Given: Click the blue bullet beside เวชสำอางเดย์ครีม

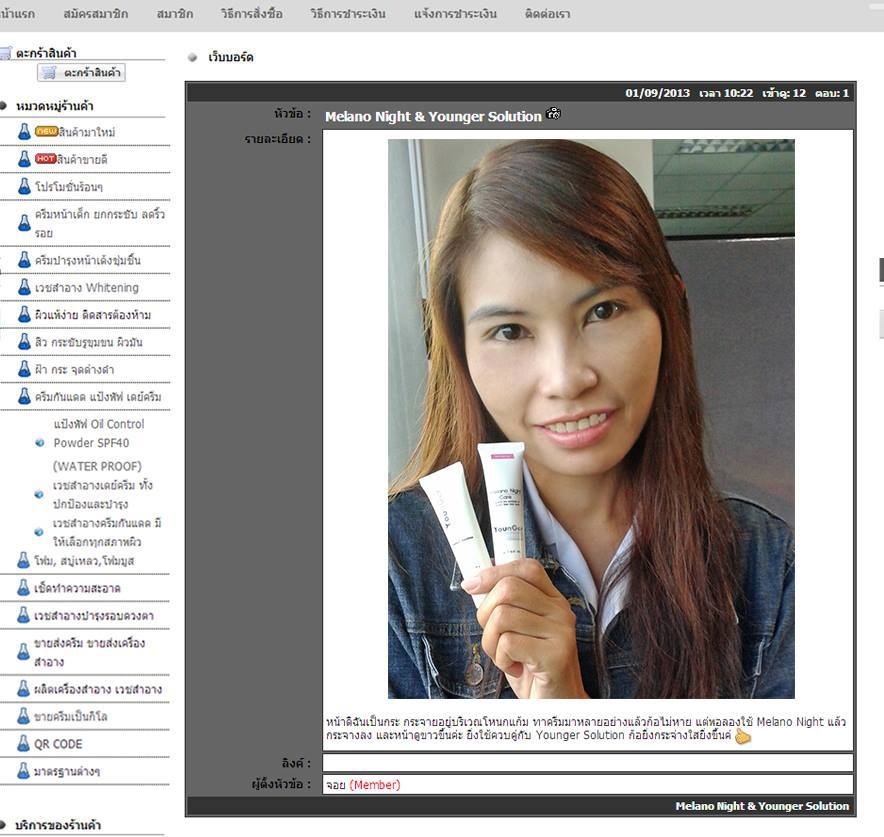Looking at the screenshot, I should (x=39, y=494).
